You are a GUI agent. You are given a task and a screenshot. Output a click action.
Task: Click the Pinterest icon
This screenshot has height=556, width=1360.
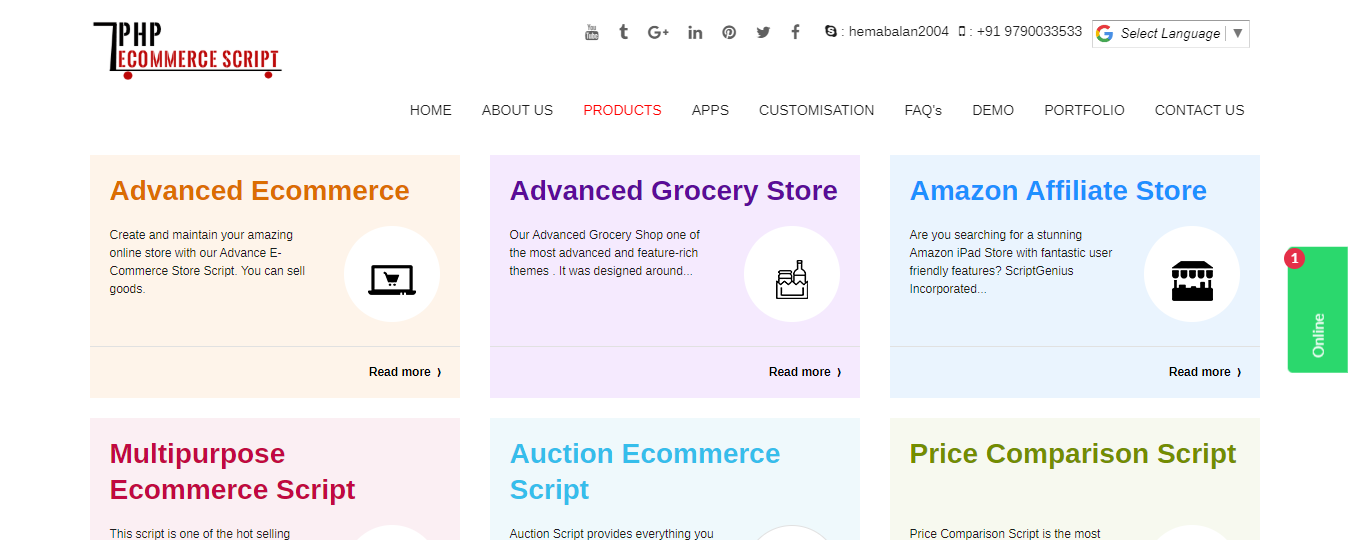pyautogui.click(x=729, y=32)
